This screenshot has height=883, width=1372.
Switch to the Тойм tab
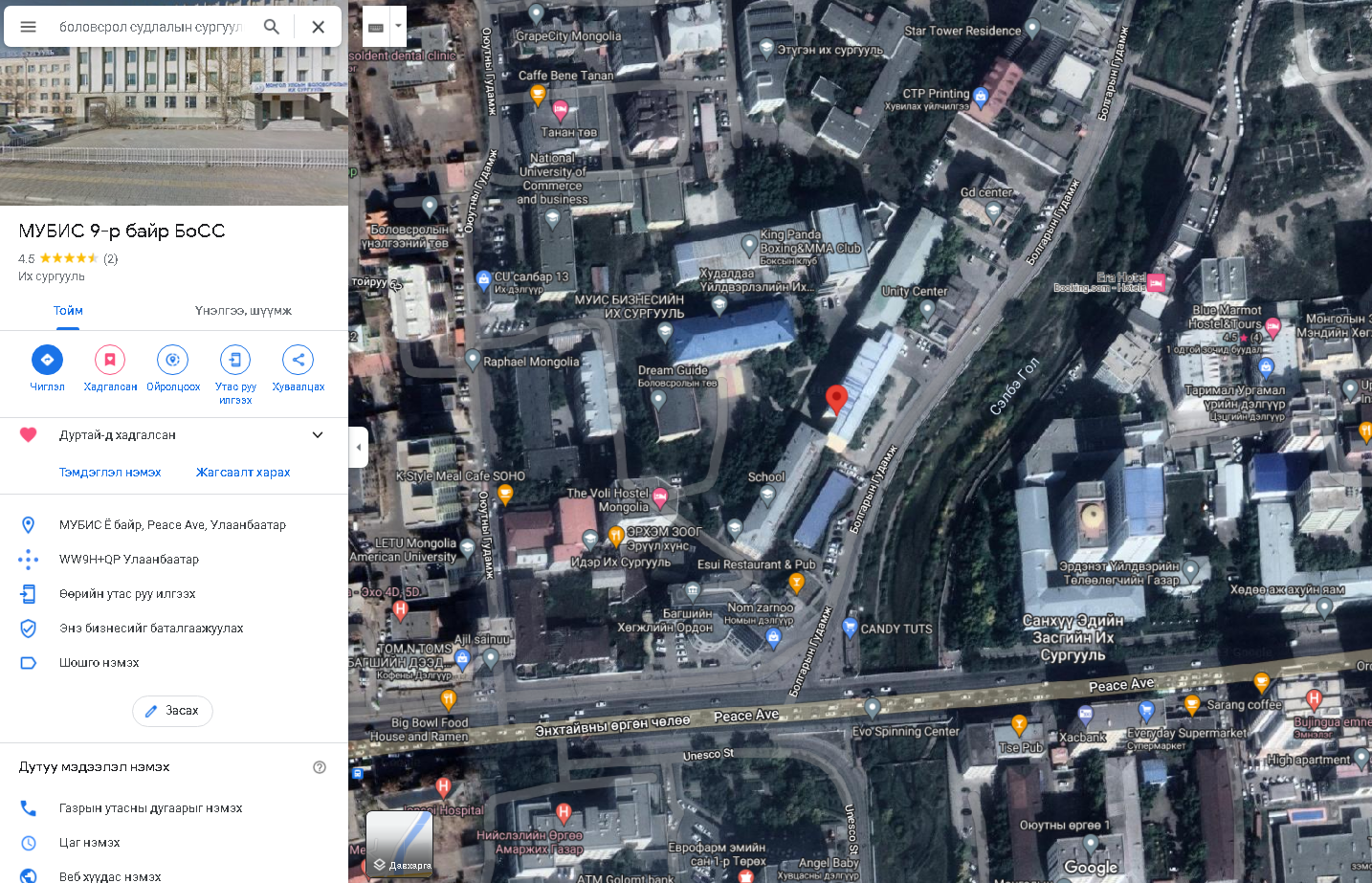coord(68,311)
